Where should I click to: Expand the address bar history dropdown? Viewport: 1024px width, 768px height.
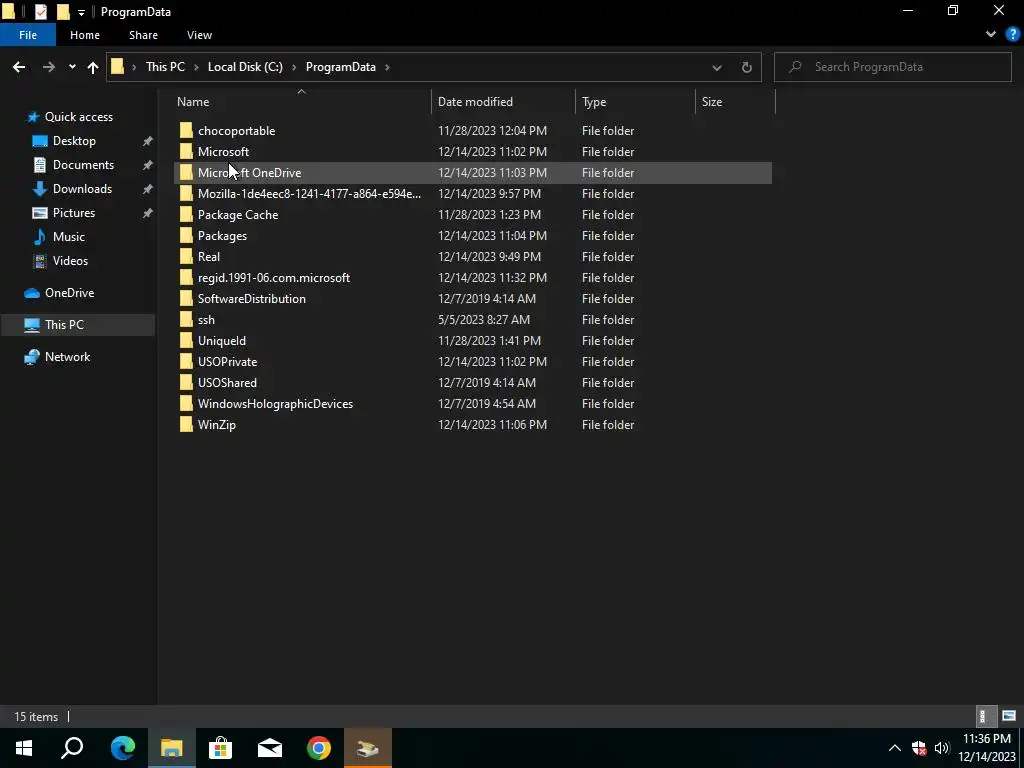pos(716,67)
